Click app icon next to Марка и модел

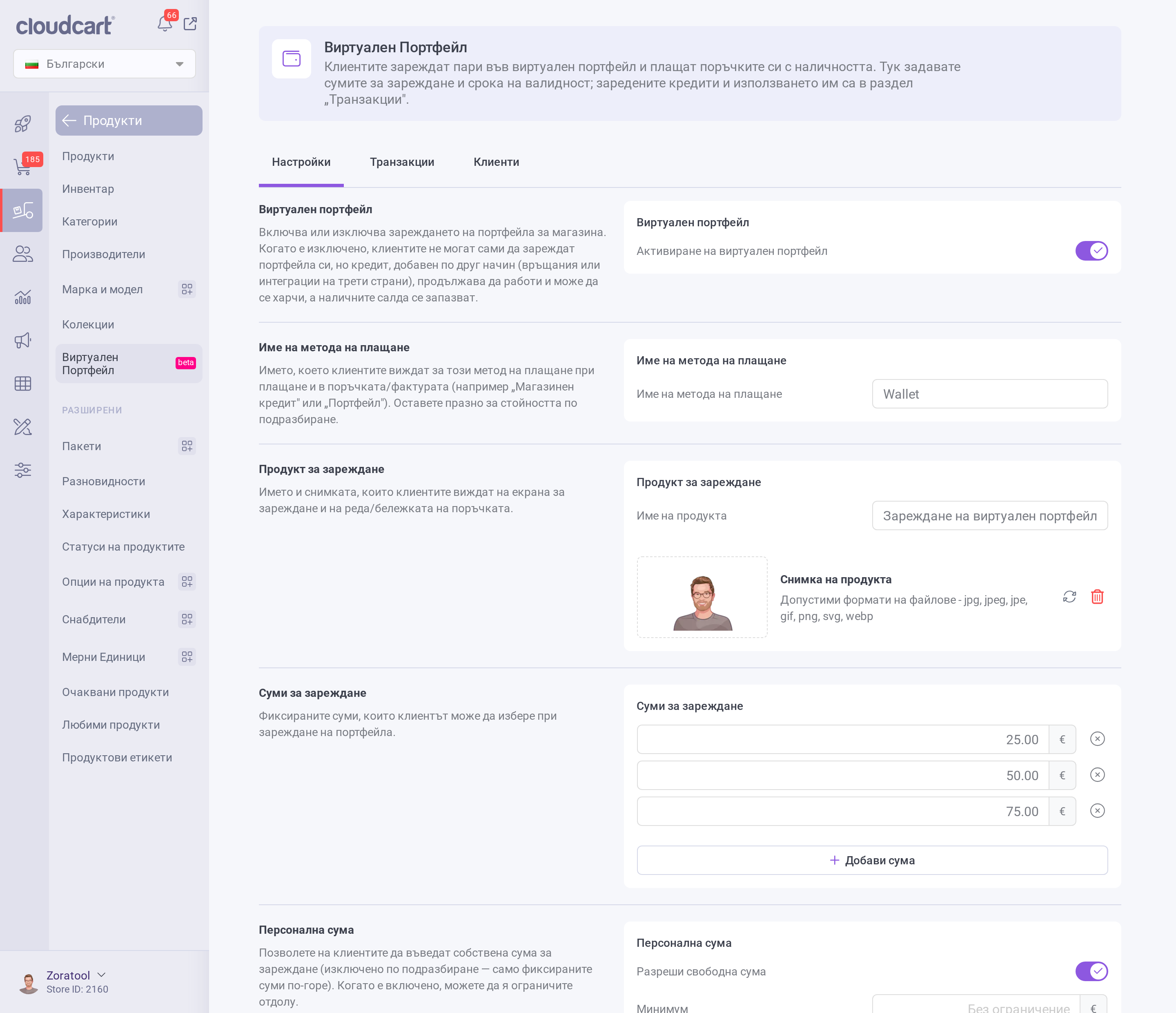pyautogui.click(x=187, y=290)
